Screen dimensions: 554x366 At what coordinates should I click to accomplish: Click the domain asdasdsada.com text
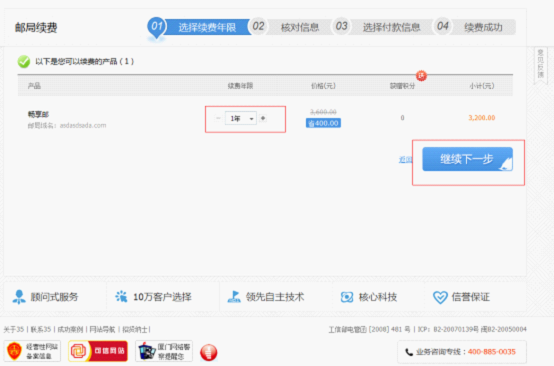click(83, 125)
